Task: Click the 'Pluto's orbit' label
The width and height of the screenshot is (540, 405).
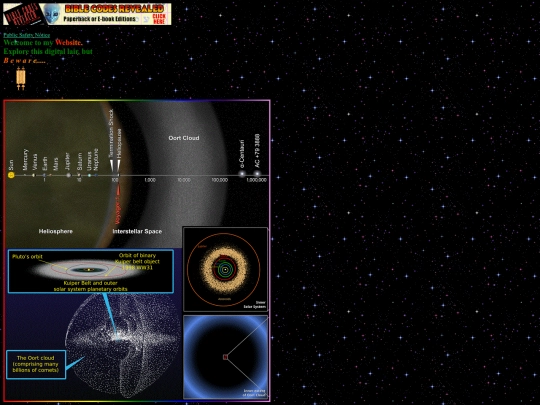Action: [27, 257]
